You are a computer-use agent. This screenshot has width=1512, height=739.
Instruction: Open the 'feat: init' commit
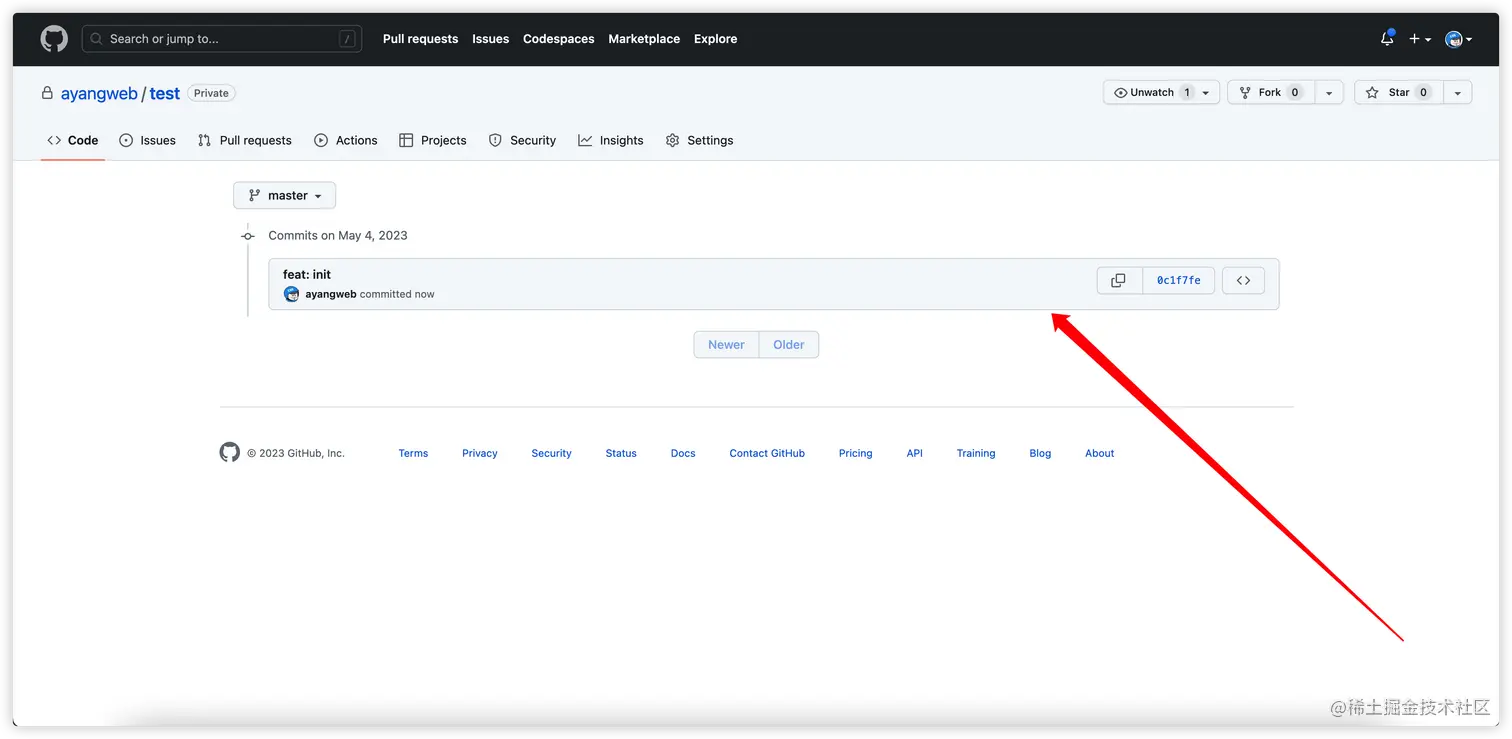tap(307, 274)
